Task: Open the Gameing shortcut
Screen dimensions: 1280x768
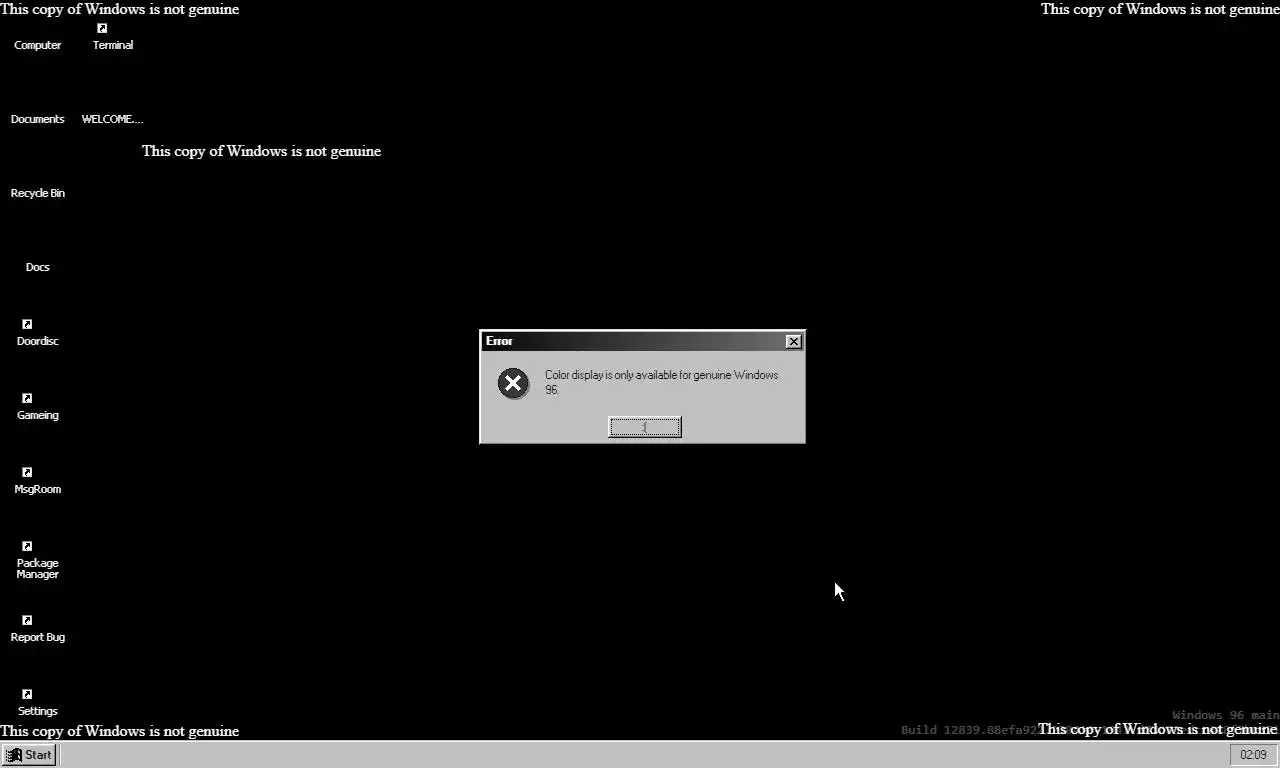Action: pos(37,406)
